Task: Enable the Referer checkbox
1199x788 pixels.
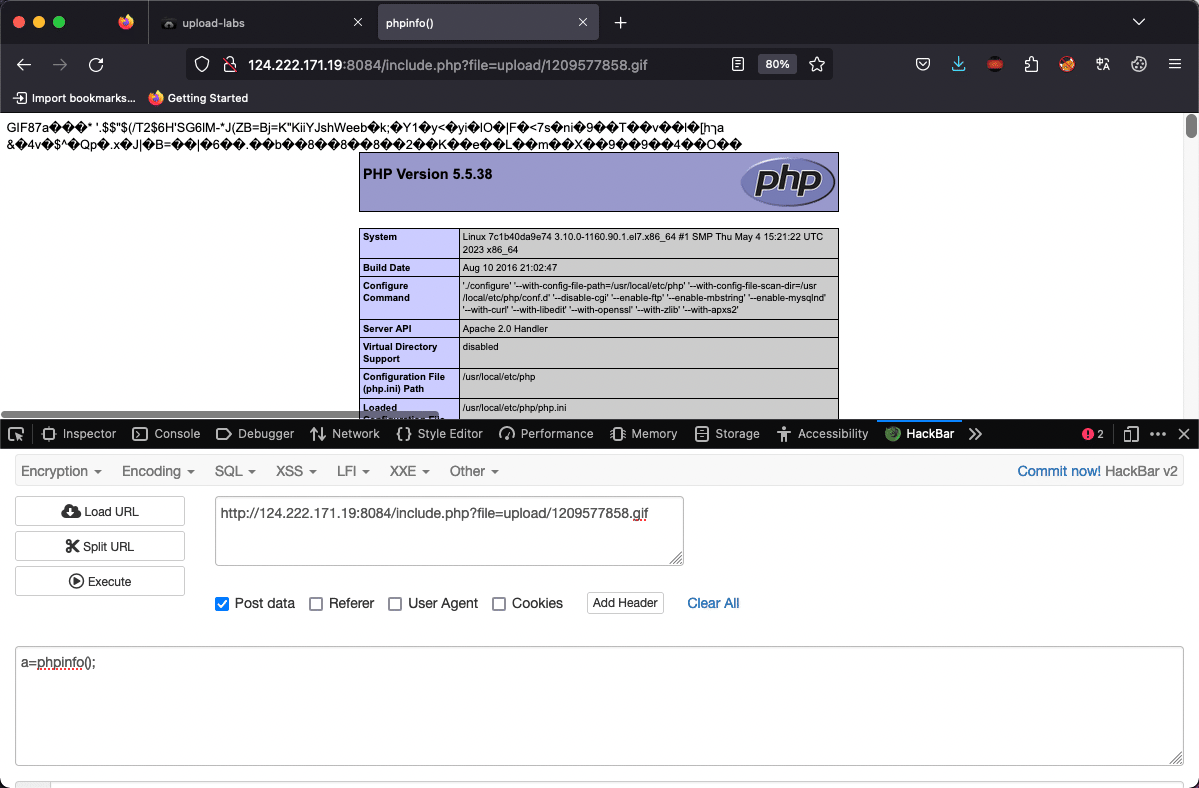Action: [x=316, y=604]
